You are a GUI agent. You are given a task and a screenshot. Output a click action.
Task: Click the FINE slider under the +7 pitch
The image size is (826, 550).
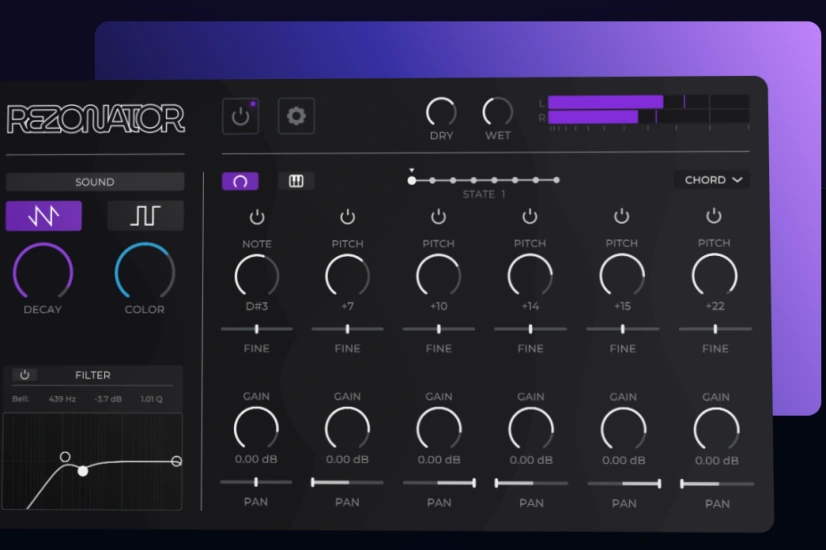click(347, 329)
